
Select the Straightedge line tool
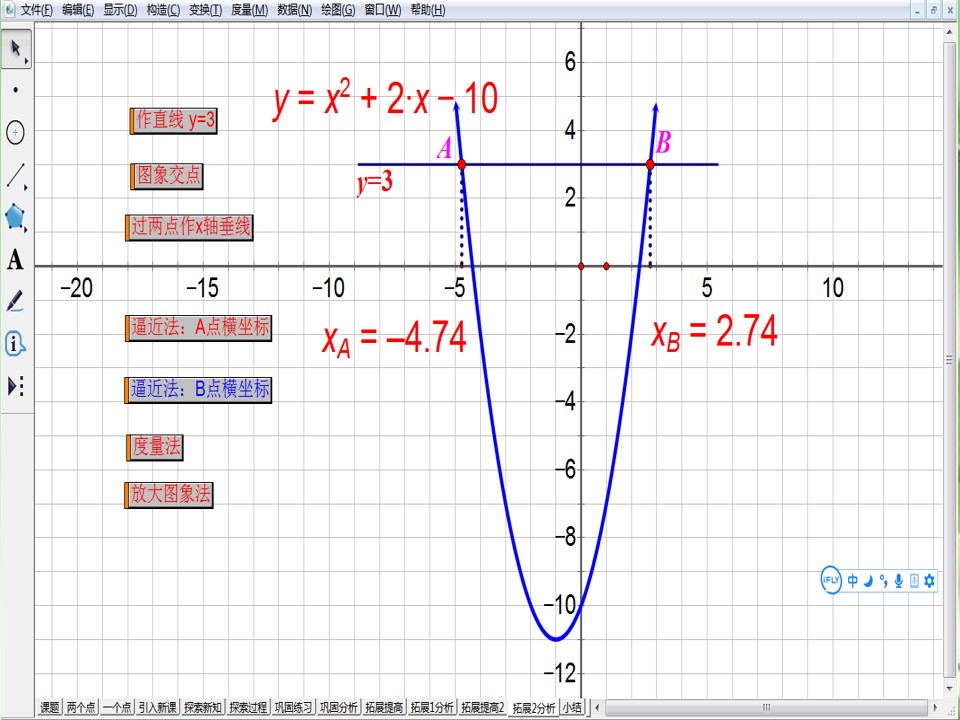pyautogui.click(x=16, y=176)
